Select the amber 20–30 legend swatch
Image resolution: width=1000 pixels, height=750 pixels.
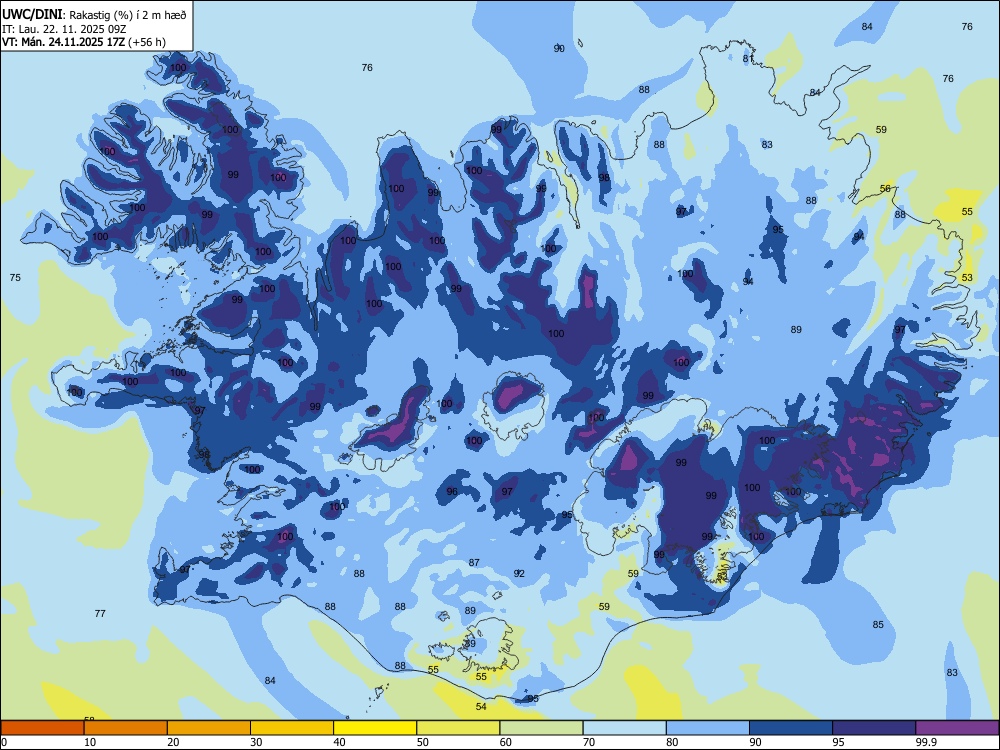coord(209,728)
